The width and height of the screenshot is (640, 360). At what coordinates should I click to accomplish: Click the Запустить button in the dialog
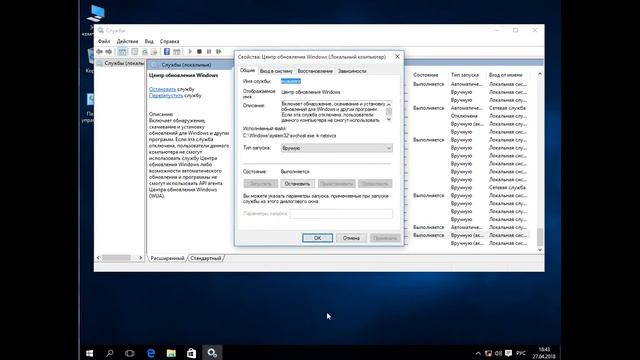pos(260,184)
